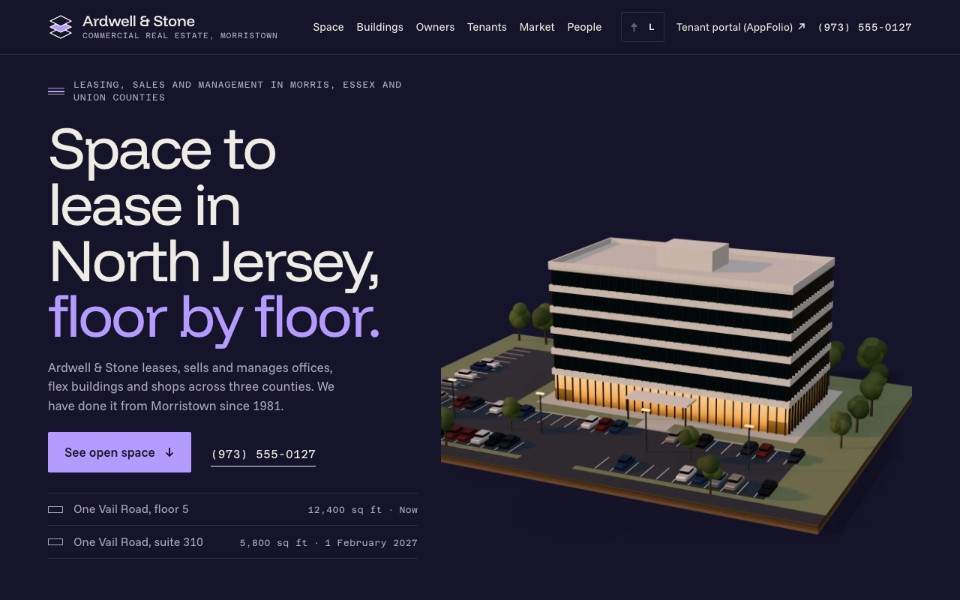Open the Space menu item
The image size is (960, 600).
coord(328,27)
